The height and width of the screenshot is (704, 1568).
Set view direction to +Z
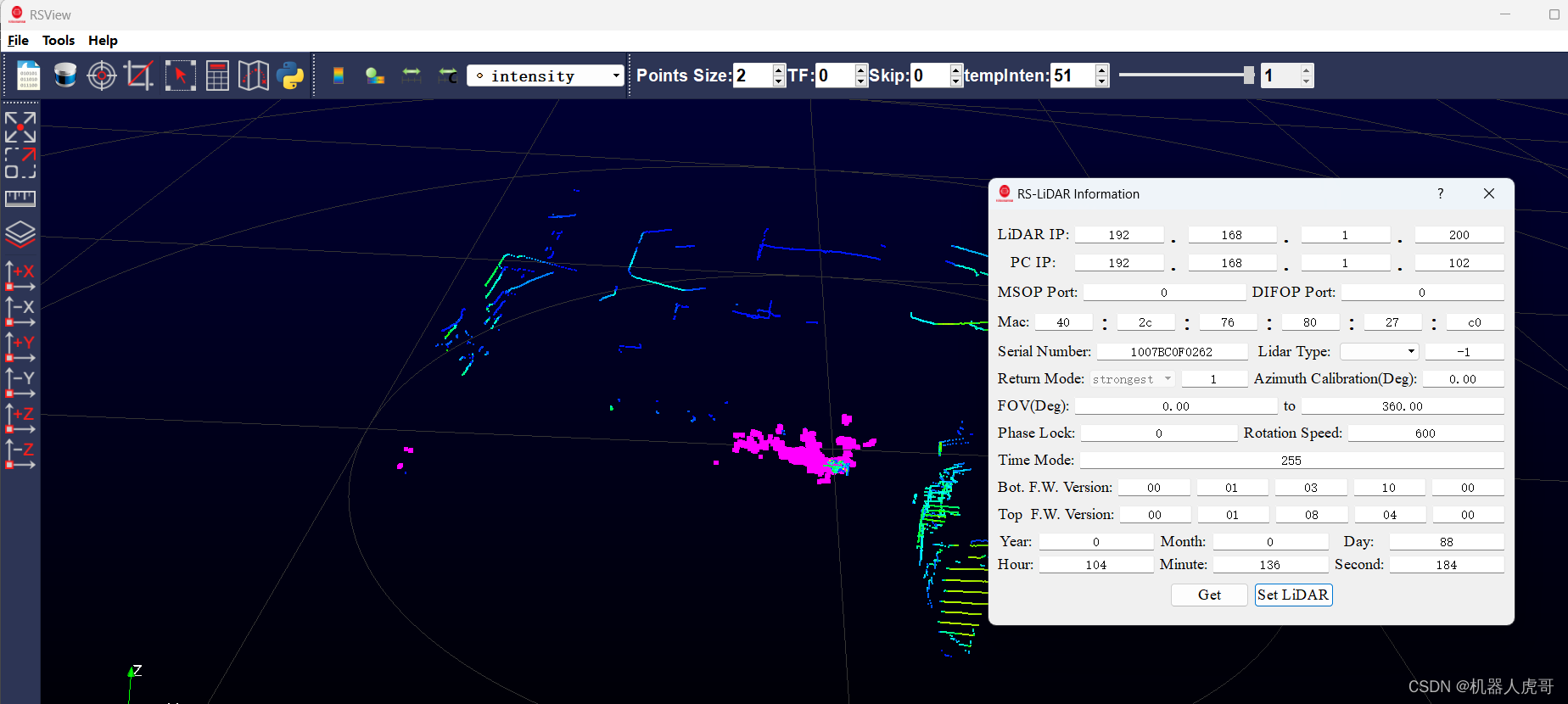(20, 419)
